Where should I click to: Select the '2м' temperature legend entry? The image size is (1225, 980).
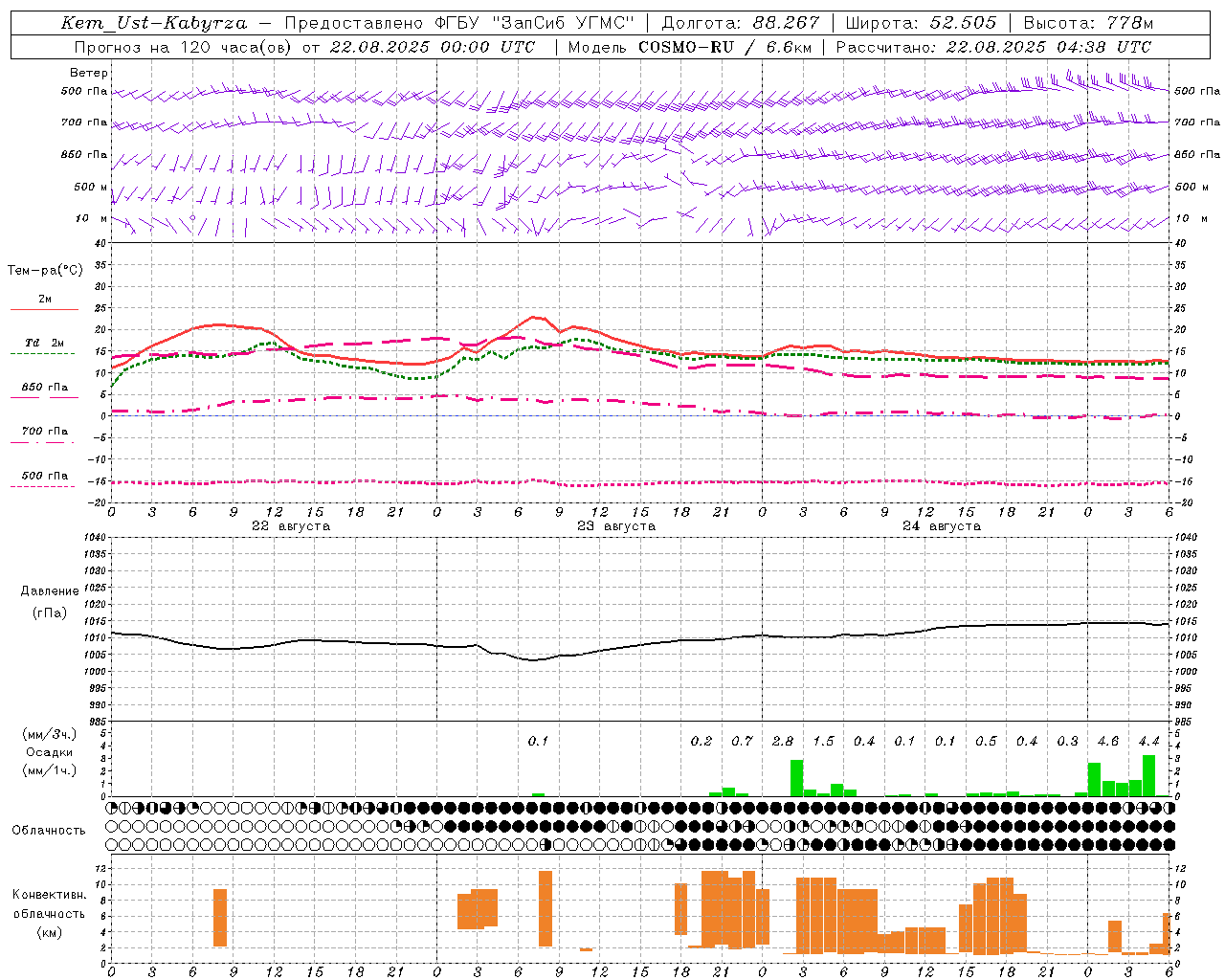click(x=45, y=300)
